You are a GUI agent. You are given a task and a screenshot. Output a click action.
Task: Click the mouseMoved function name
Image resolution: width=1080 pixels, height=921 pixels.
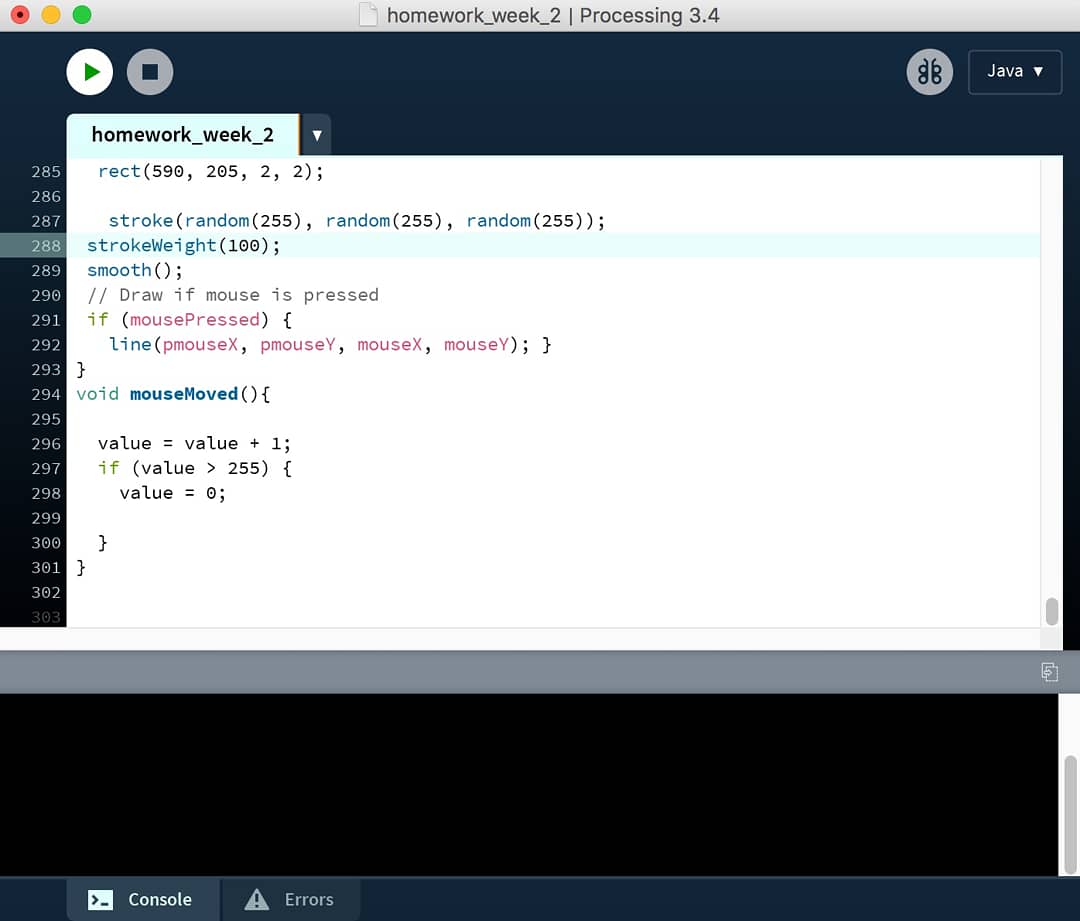tap(184, 394)
